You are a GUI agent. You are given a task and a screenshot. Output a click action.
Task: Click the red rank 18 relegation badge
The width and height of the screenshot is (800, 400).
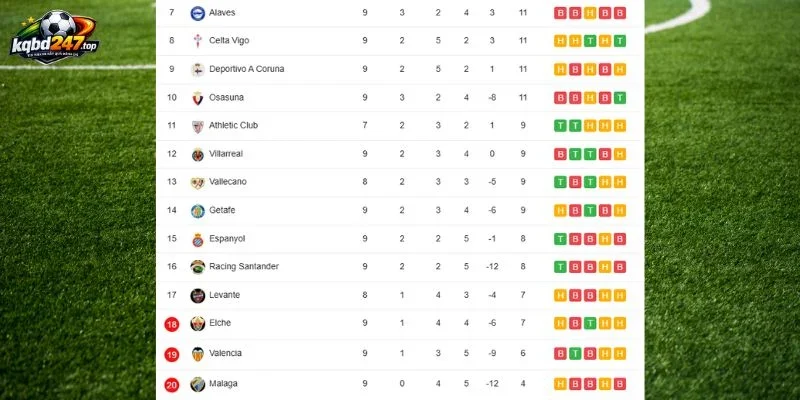point(171,324)
